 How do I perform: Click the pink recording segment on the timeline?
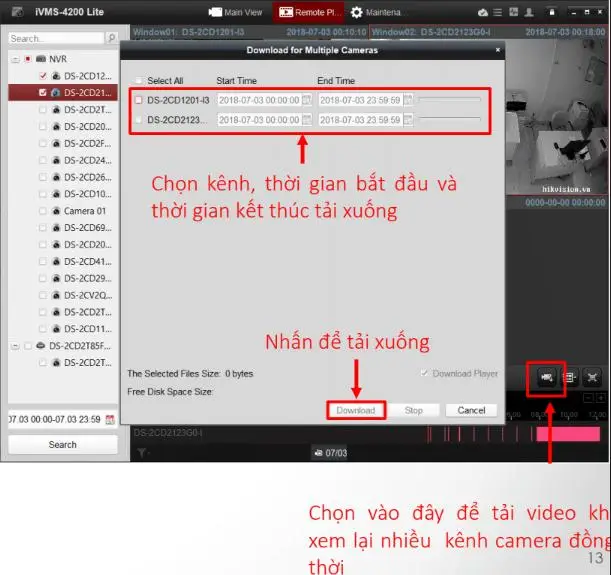pos(568,434)
